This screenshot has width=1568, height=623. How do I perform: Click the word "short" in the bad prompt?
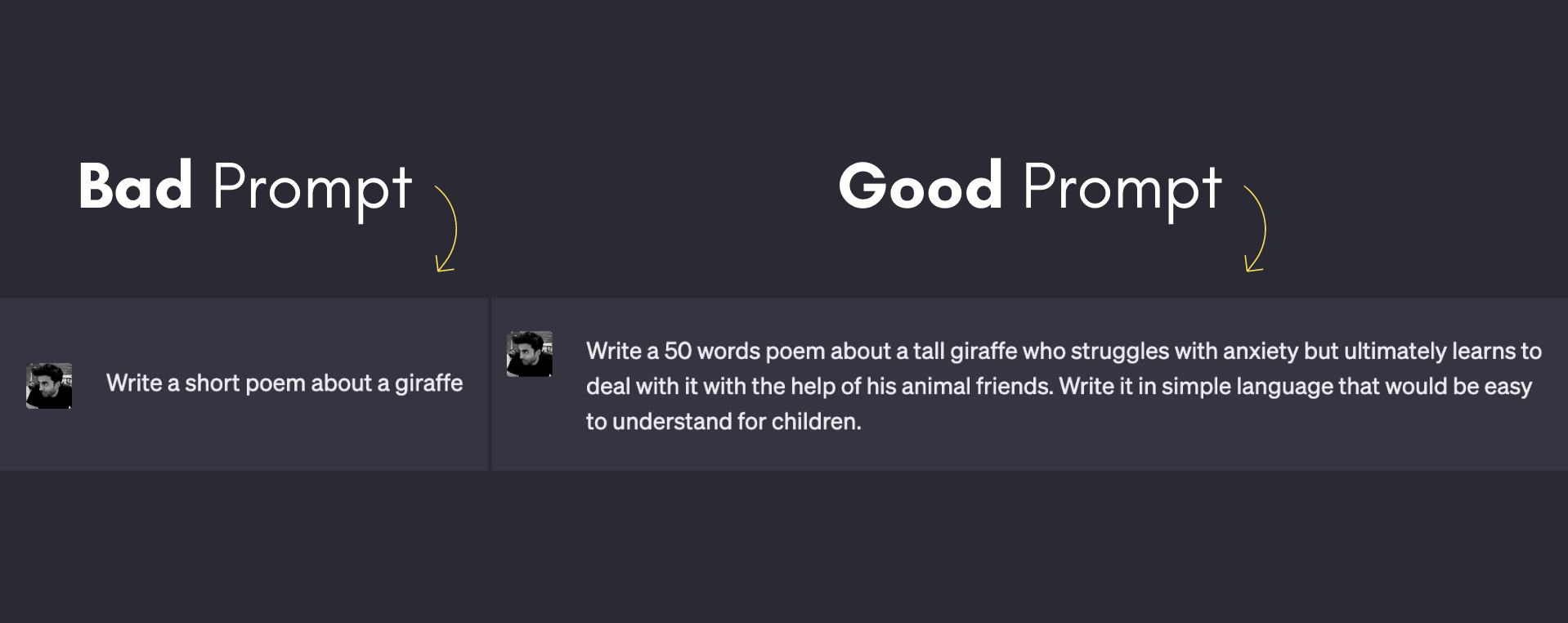pyautogui.click(x=213, y=383)
